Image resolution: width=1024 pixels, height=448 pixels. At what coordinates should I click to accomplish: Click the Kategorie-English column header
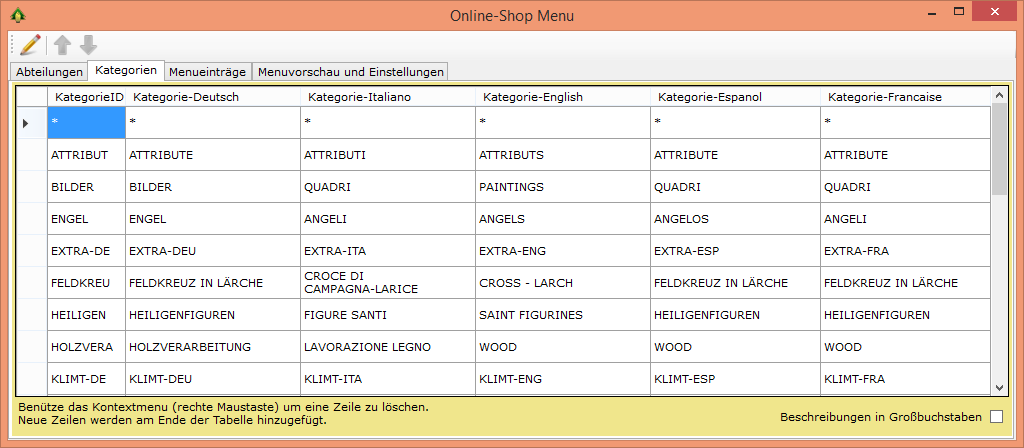(562, 97)
